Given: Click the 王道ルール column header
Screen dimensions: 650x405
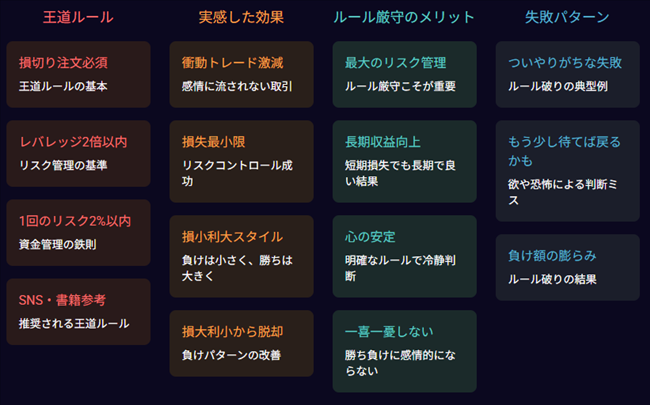Looking at the screenshot, I should [78, 17].
